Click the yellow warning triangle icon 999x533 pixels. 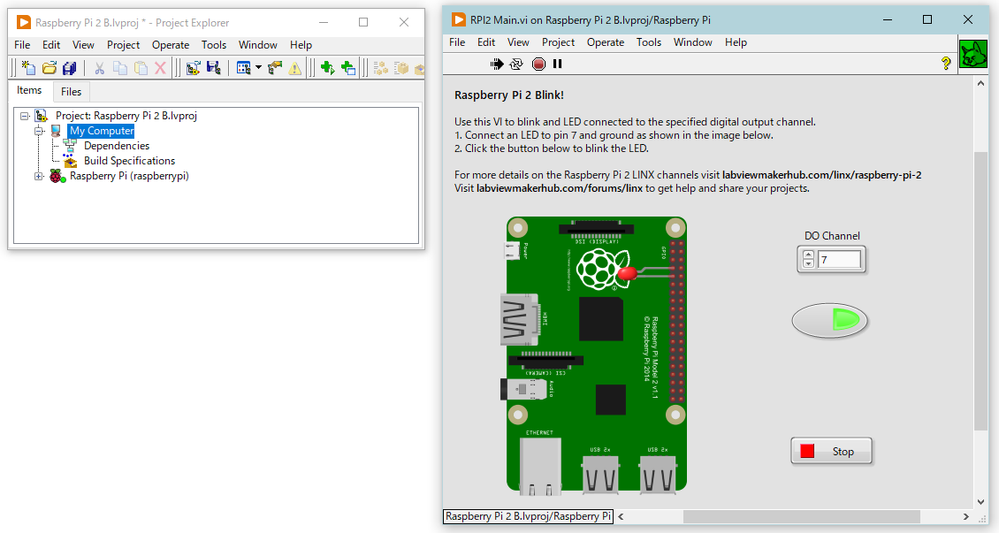(295, 68)
